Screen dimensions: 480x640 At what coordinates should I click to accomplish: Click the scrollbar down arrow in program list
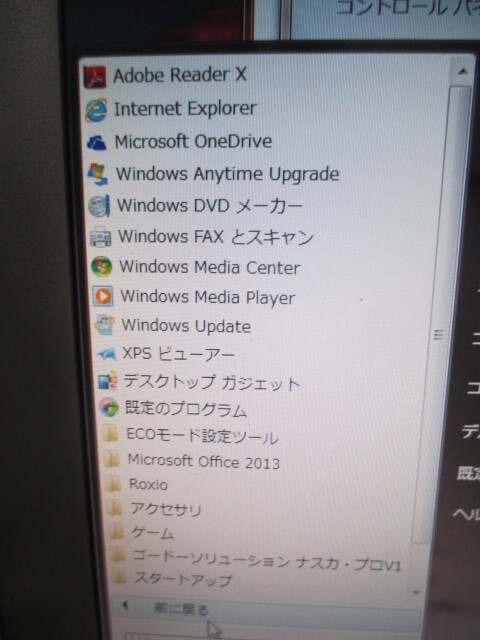click(416, 592)
